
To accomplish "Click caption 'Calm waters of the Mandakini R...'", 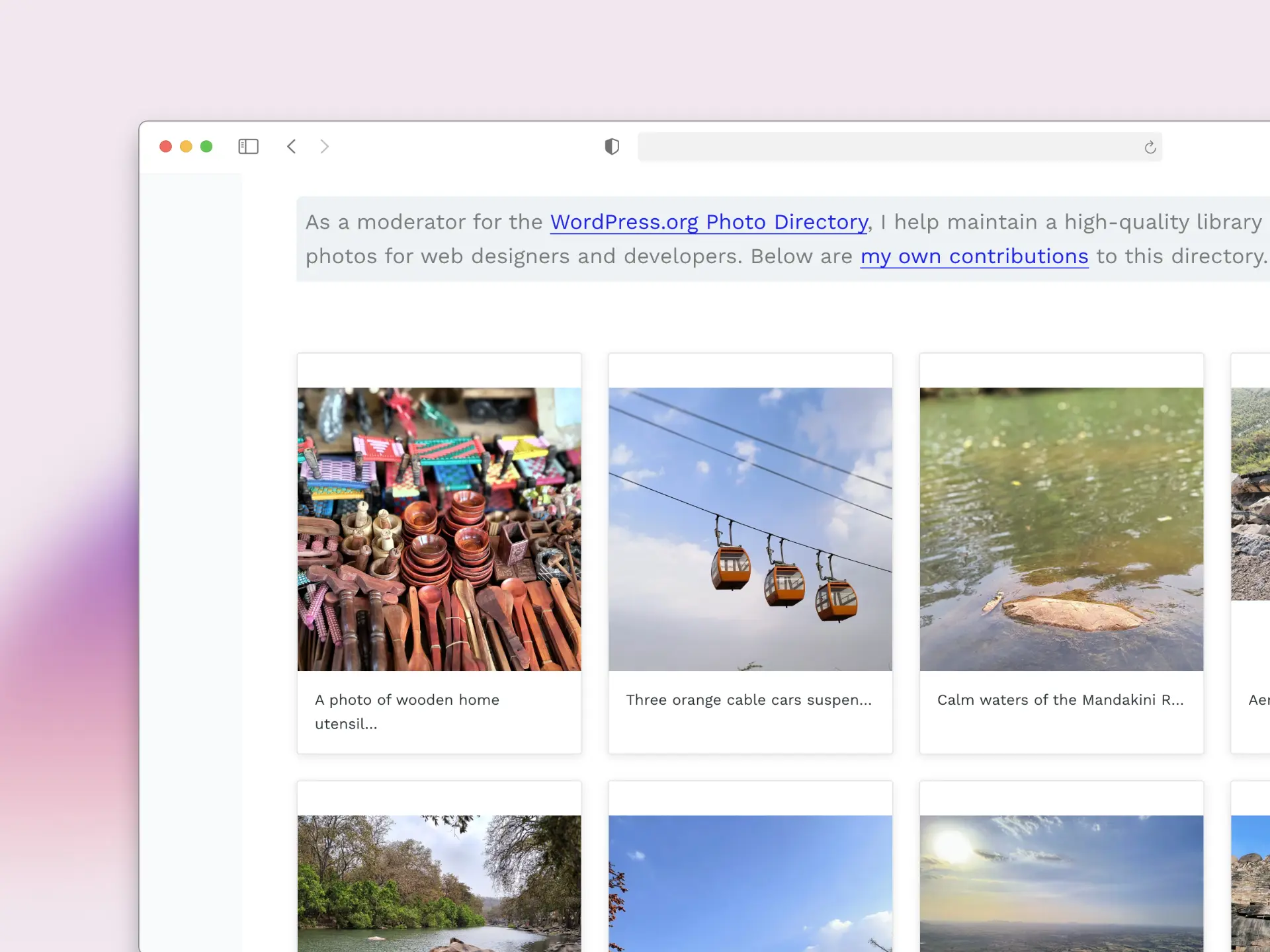I will [1060, 700].
